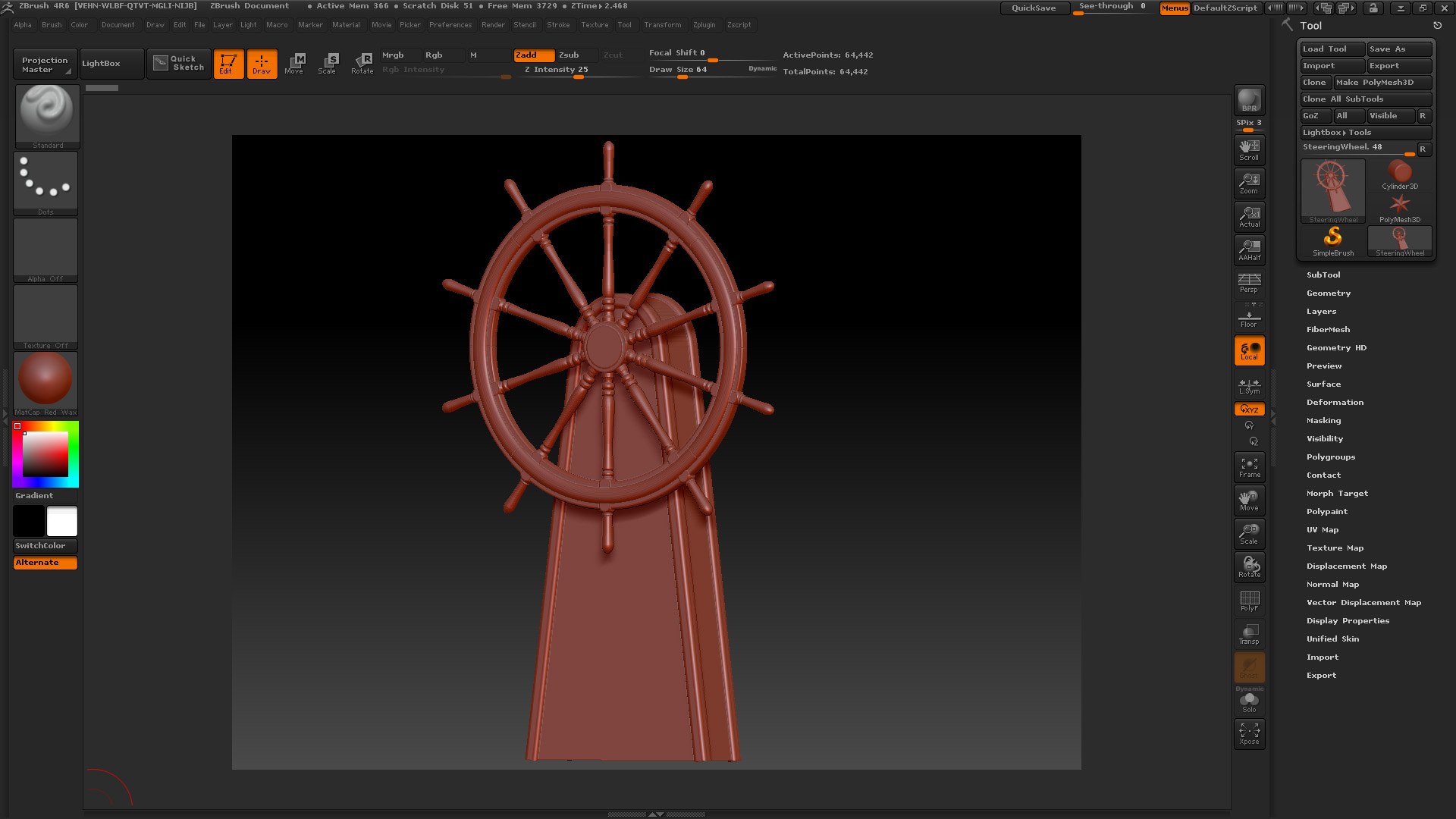Select the Move transform mode in top shelf
The width and height of the screenshot is (1456, 819).
[294, 63]
